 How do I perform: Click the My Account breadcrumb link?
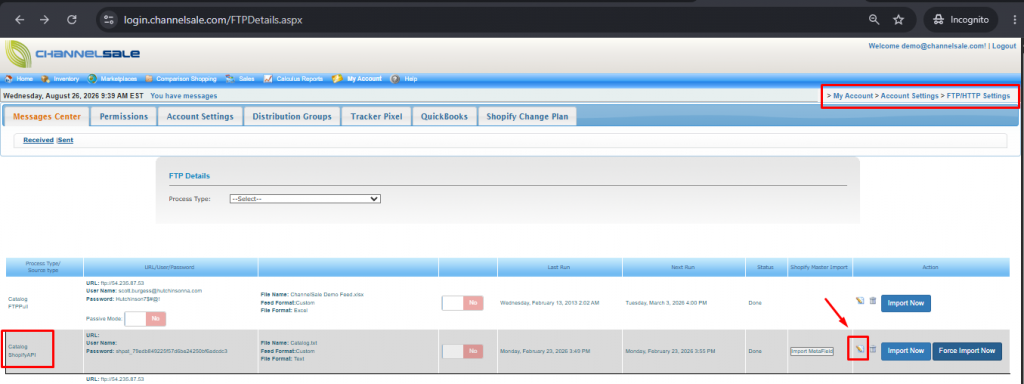tap(853, 96)
